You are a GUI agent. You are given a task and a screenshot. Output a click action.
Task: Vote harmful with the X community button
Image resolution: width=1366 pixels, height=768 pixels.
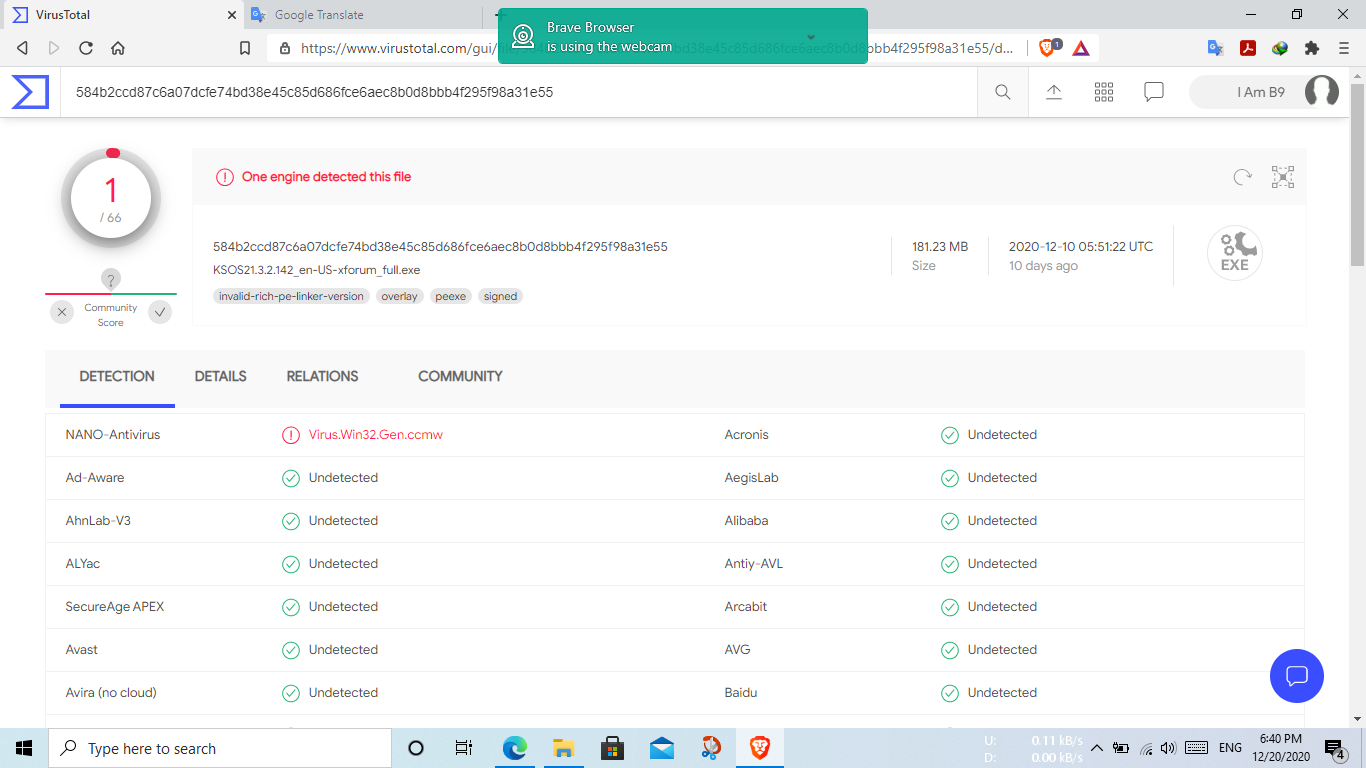pyautogui.click(x=62, y=313)
